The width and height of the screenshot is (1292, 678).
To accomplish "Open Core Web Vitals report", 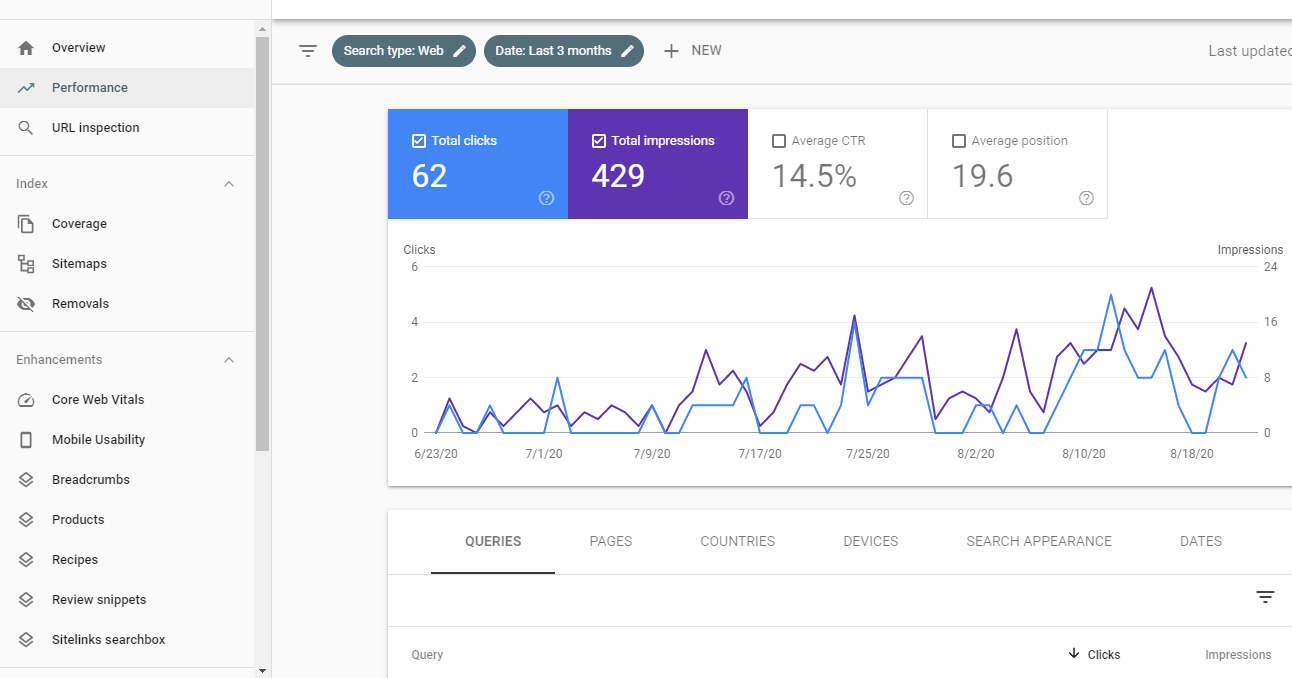I will coord(98,400).
